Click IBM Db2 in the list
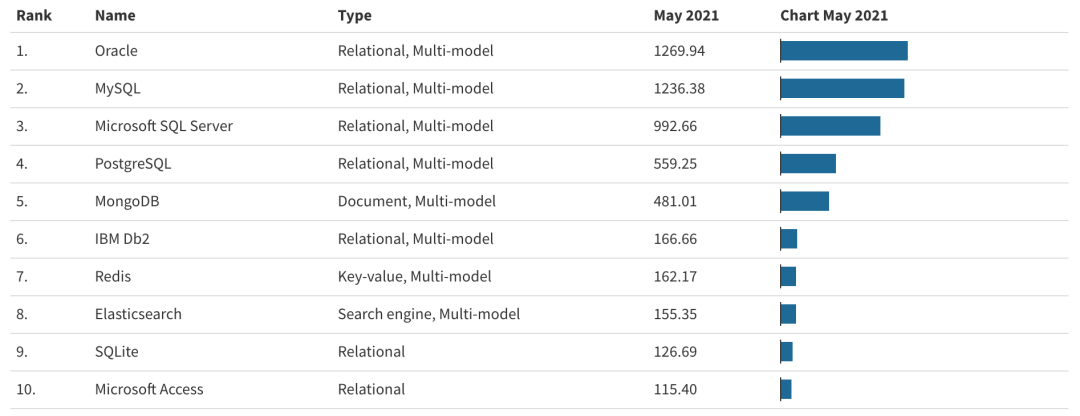This screenshot has width=1080, height=416. pyautogui.click(x=121, y=239)
